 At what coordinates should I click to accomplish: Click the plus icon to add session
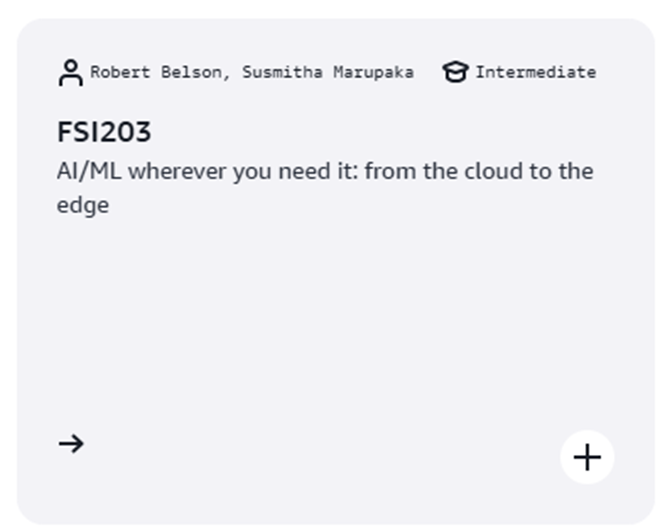(587, 457)
